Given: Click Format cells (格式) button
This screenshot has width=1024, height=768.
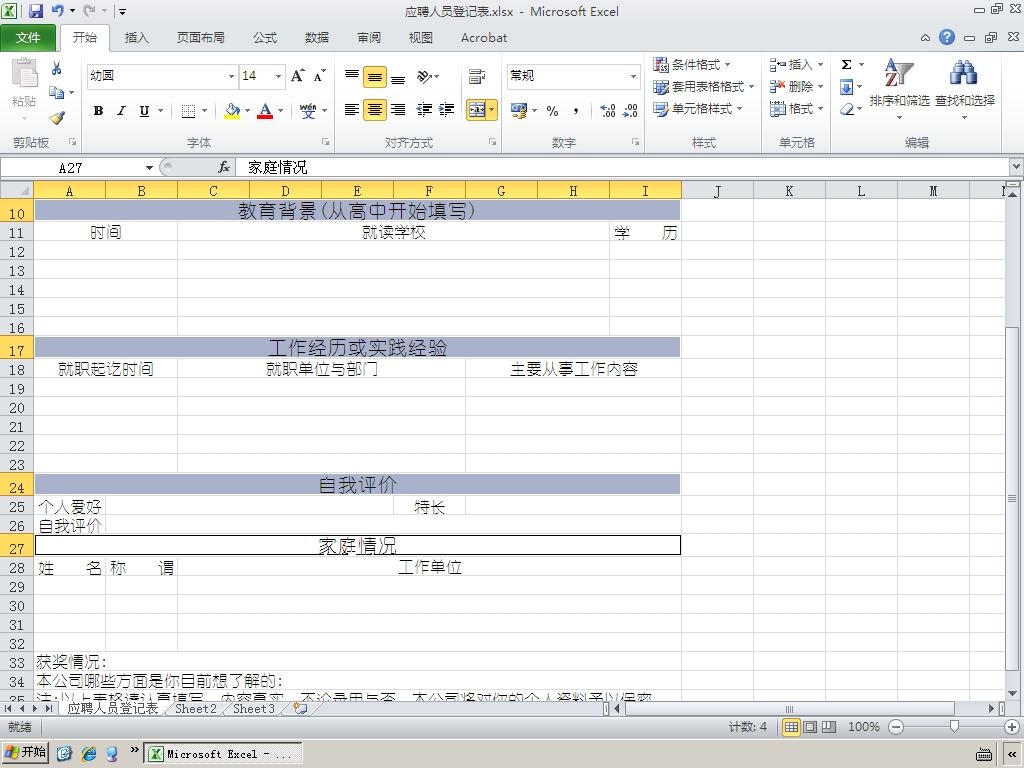Looking at the screenshot, I should coord(796,108).
